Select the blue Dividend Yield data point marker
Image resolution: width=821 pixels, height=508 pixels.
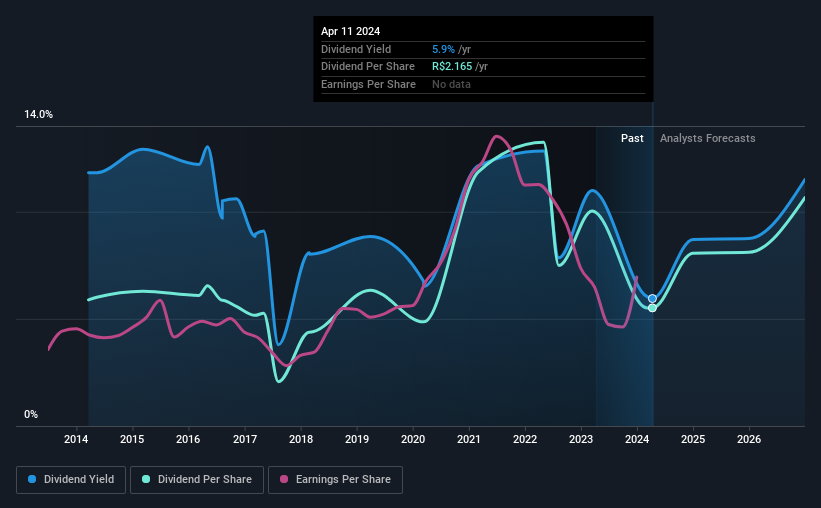click(652, 299)
